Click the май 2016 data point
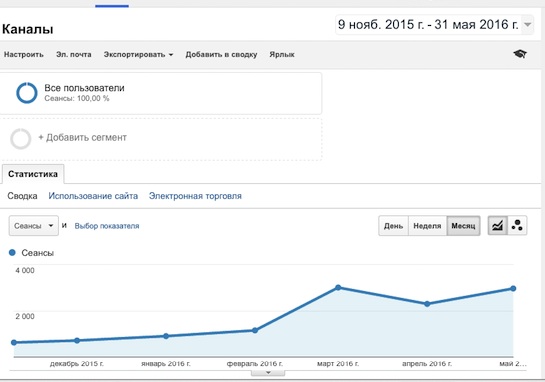Image resolution: width=545 pixels, height=382 pixels. coord(513,288)
